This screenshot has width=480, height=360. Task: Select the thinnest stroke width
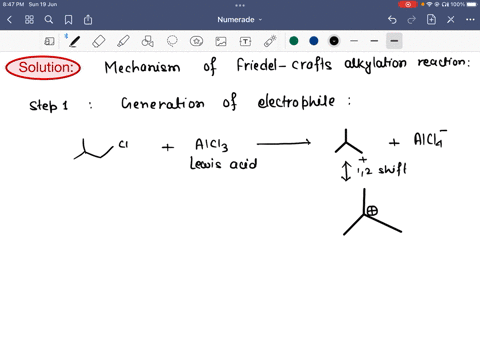[x=354, y=41]
